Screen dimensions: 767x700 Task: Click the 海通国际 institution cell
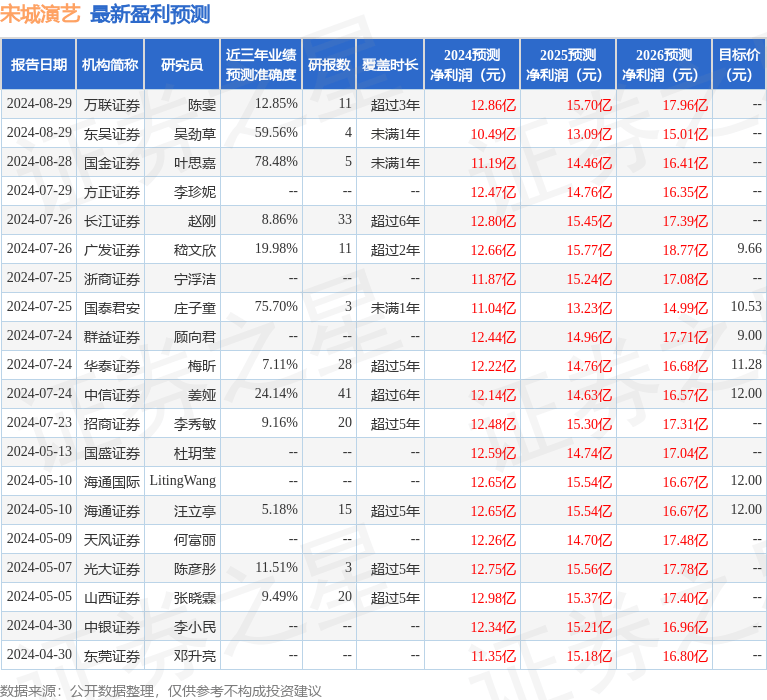click(112, 482)
